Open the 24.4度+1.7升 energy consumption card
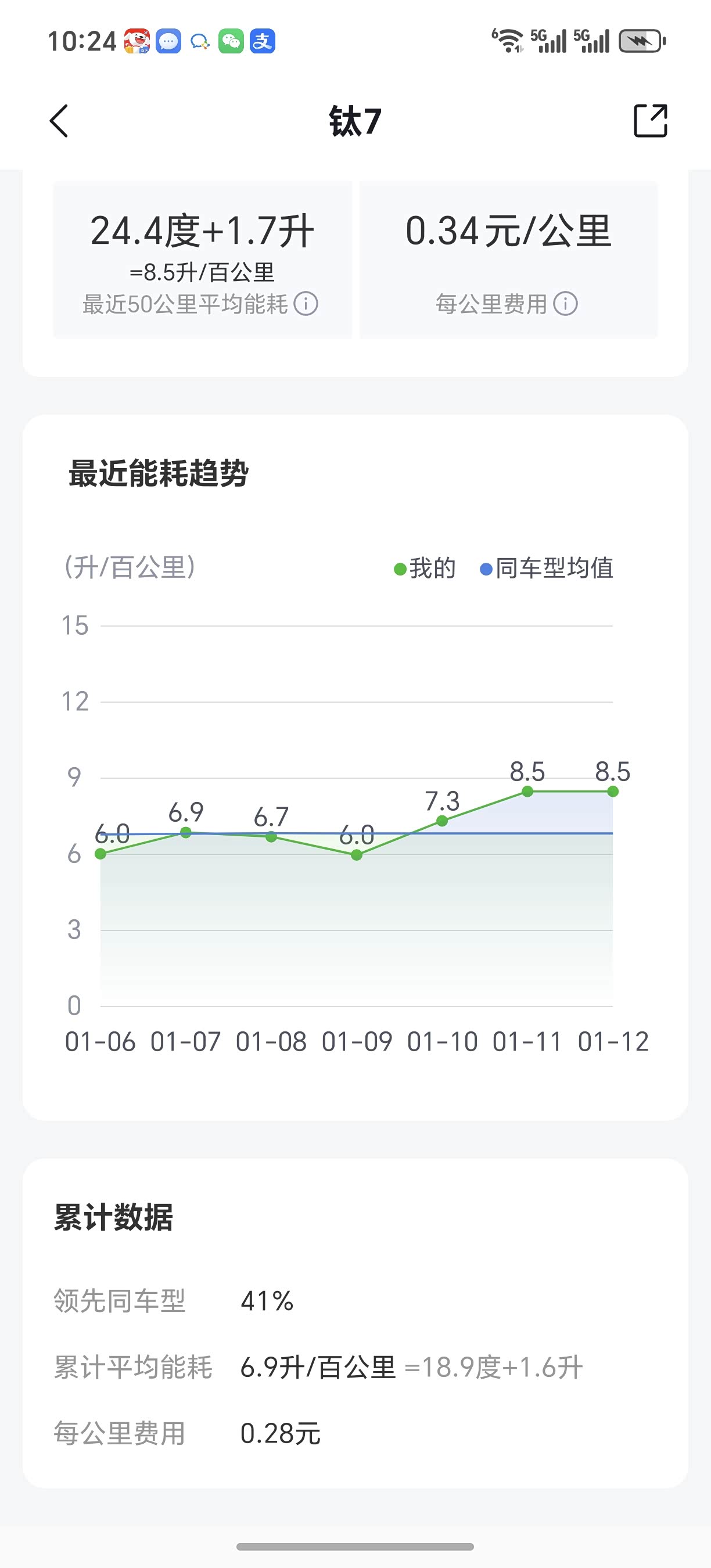This screenshot has height=1568, width=711. pos(202,260)
